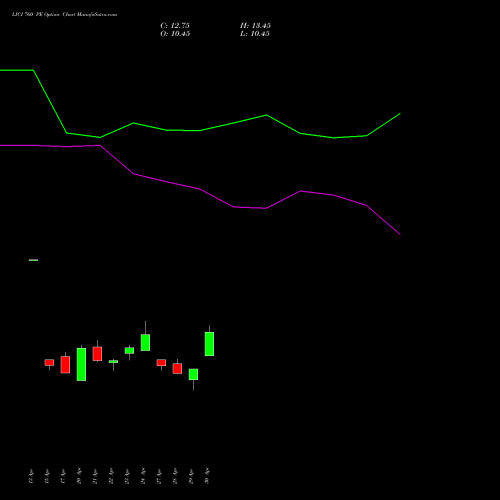Click the tall green candlestick for 30 Apr
This screenshot has width=500, height=500.
point(209,344)
